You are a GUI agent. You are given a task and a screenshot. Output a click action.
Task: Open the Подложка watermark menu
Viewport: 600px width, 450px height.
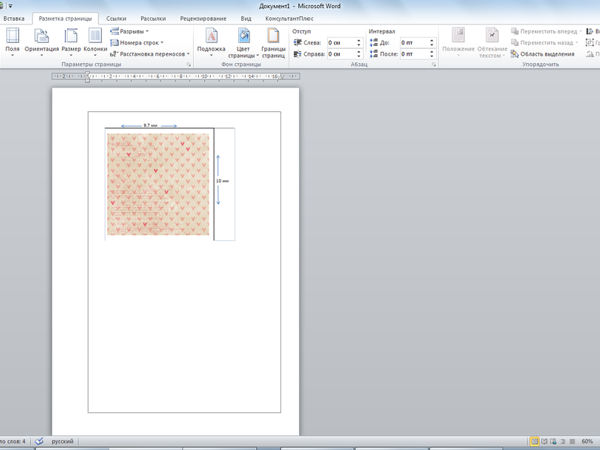click(211, 42)
